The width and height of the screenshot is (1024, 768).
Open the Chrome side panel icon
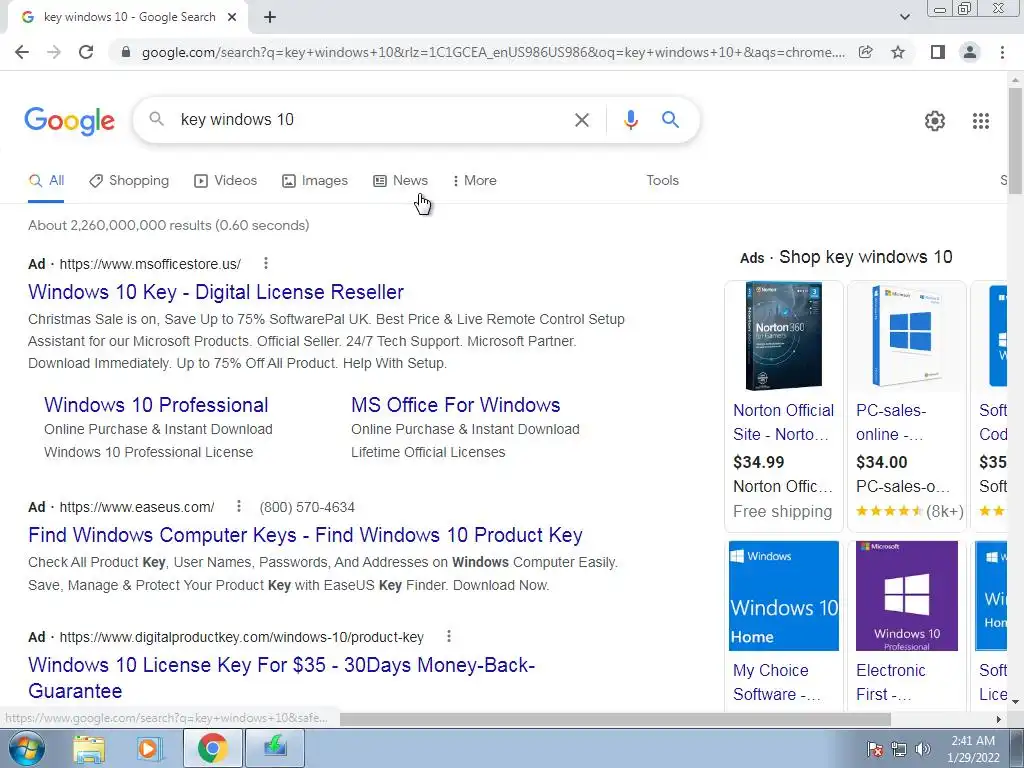(x=938, y=52)
